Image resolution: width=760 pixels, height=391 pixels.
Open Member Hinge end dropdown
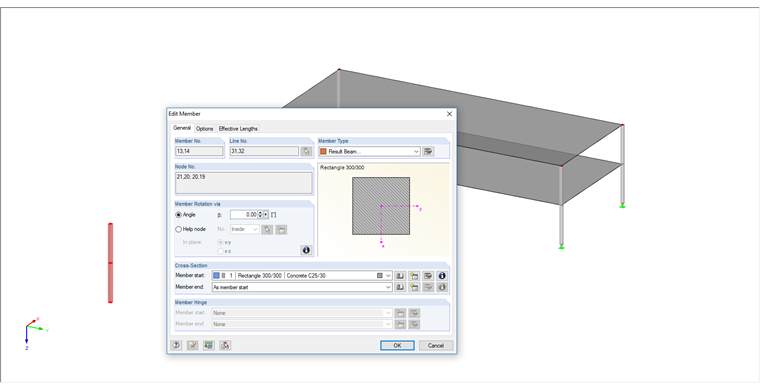[388, 324]
